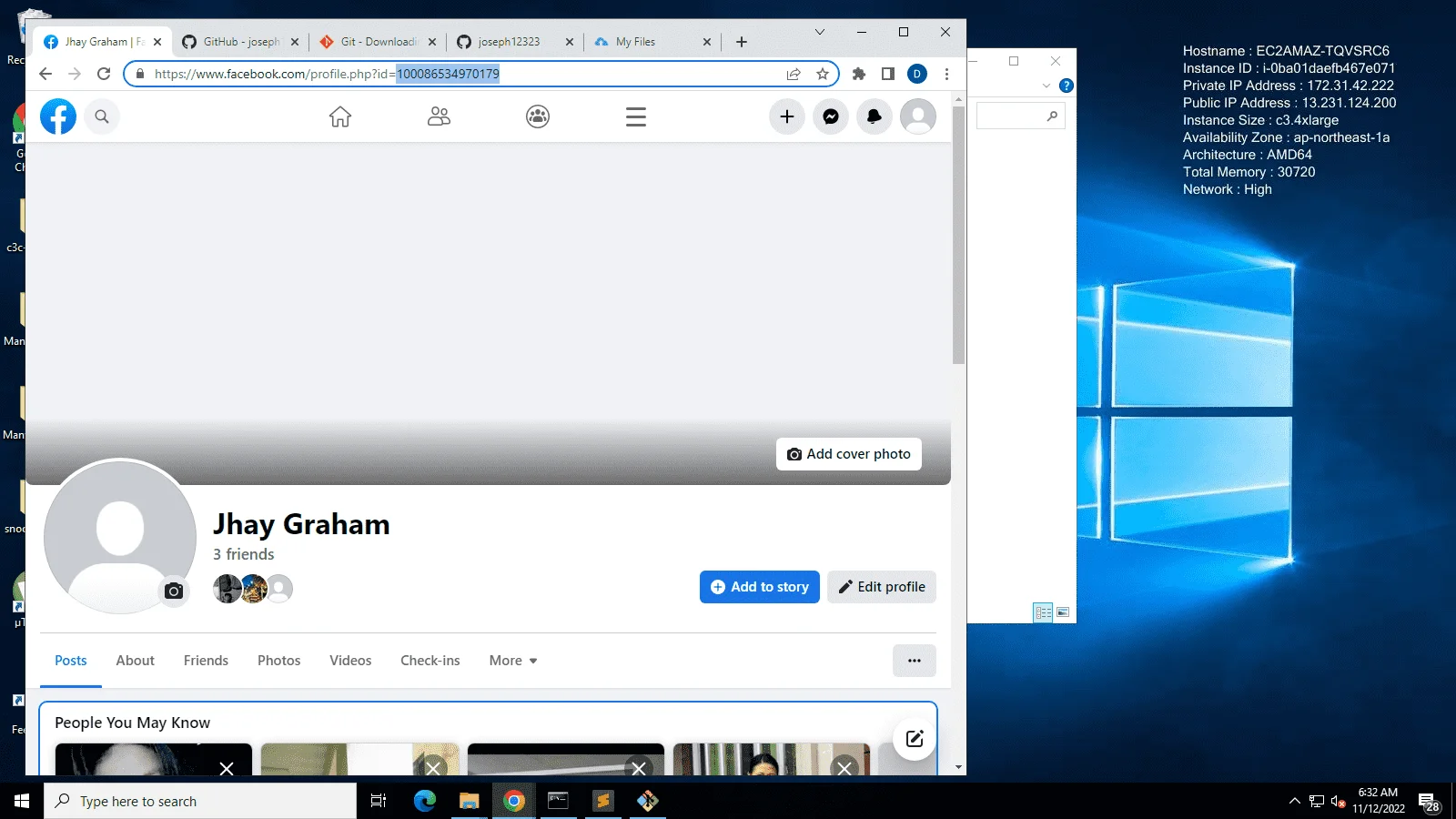The width and height of the screenshot is (1456, 819).
Task: Open a new Chrome tab with the plus button
Action: tap(742, 42)
